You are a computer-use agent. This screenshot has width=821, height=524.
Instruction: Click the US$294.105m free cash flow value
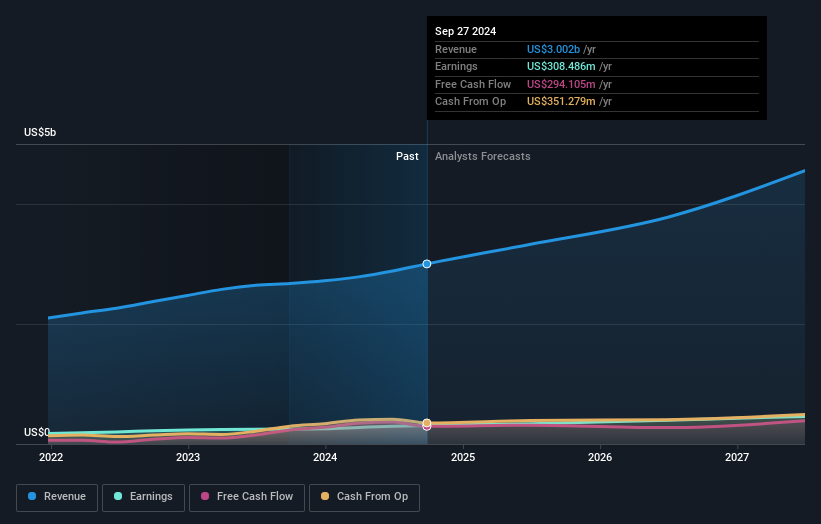[561, 84]
